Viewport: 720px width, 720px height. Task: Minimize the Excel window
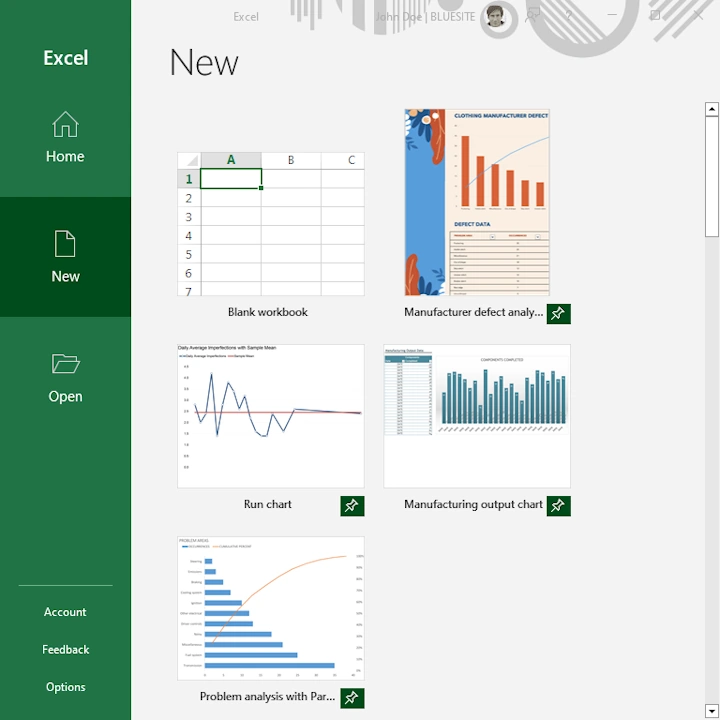[x=612, y=16]
